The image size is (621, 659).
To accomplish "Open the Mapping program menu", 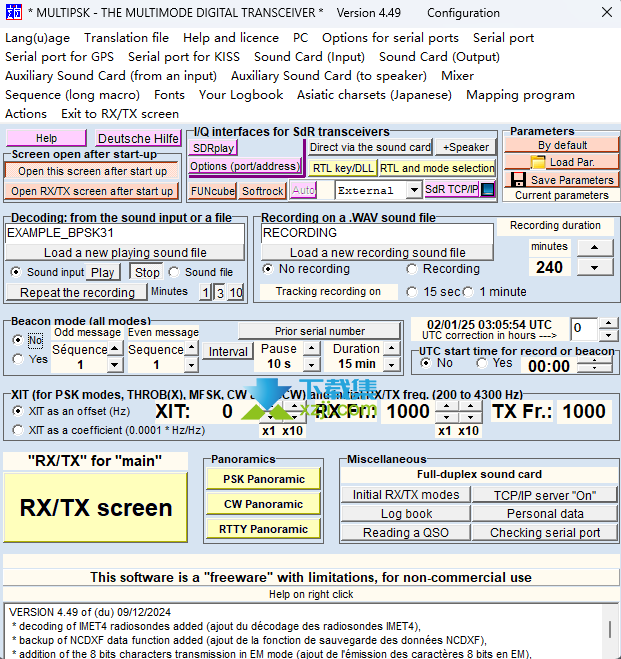I will 520,95.
